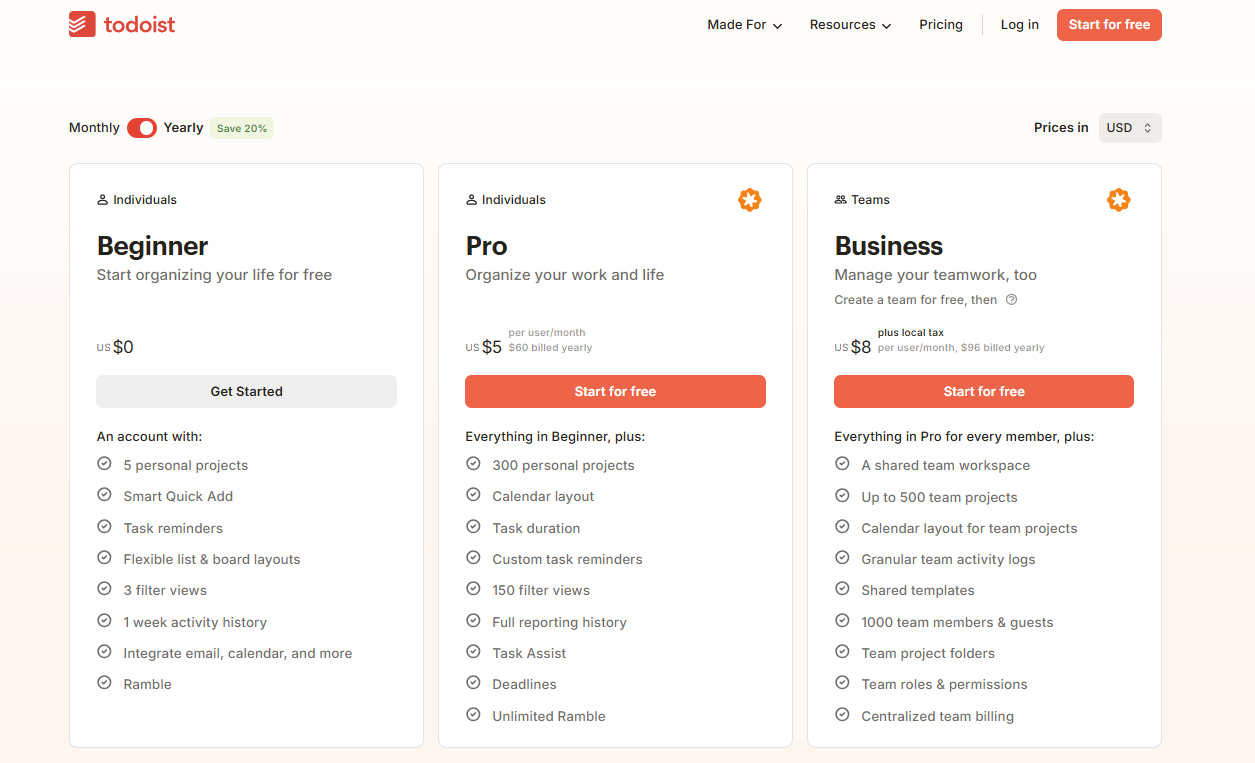Click "1000 team members & guests" text
The height and width of the screenshot is (763, 1255).
(957, 622)
